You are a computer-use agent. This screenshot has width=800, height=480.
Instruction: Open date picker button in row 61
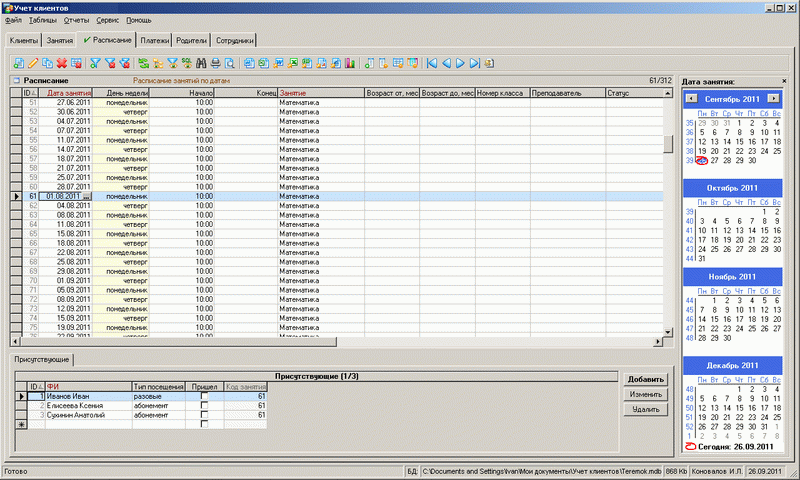pos(87,197)
